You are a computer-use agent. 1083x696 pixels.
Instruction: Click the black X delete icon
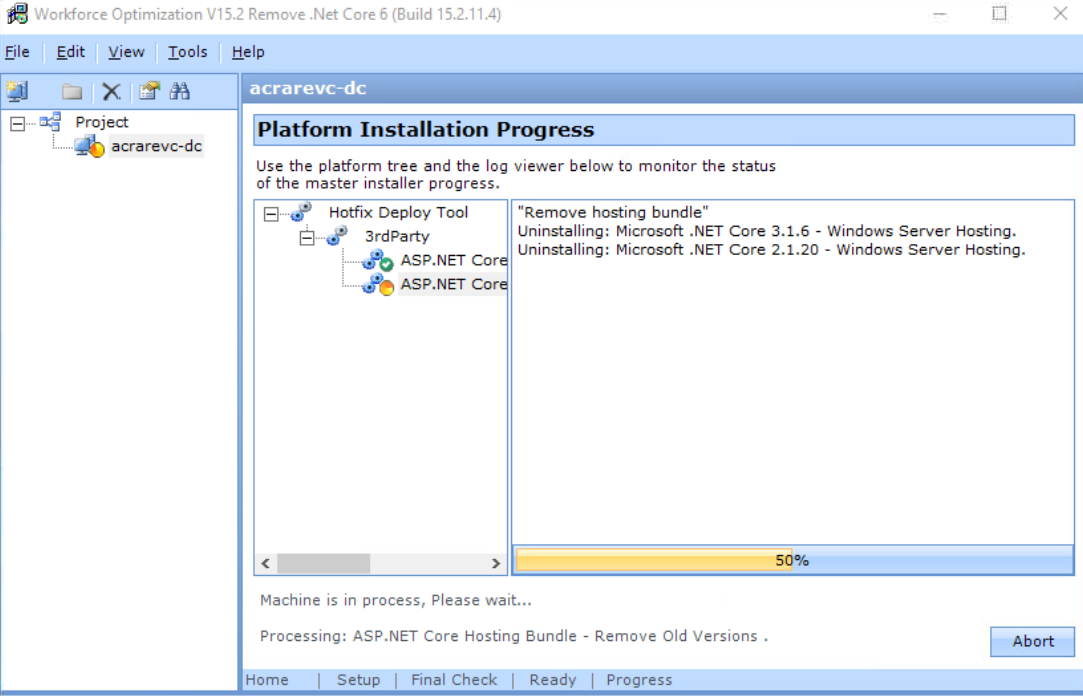pos(111,92)
